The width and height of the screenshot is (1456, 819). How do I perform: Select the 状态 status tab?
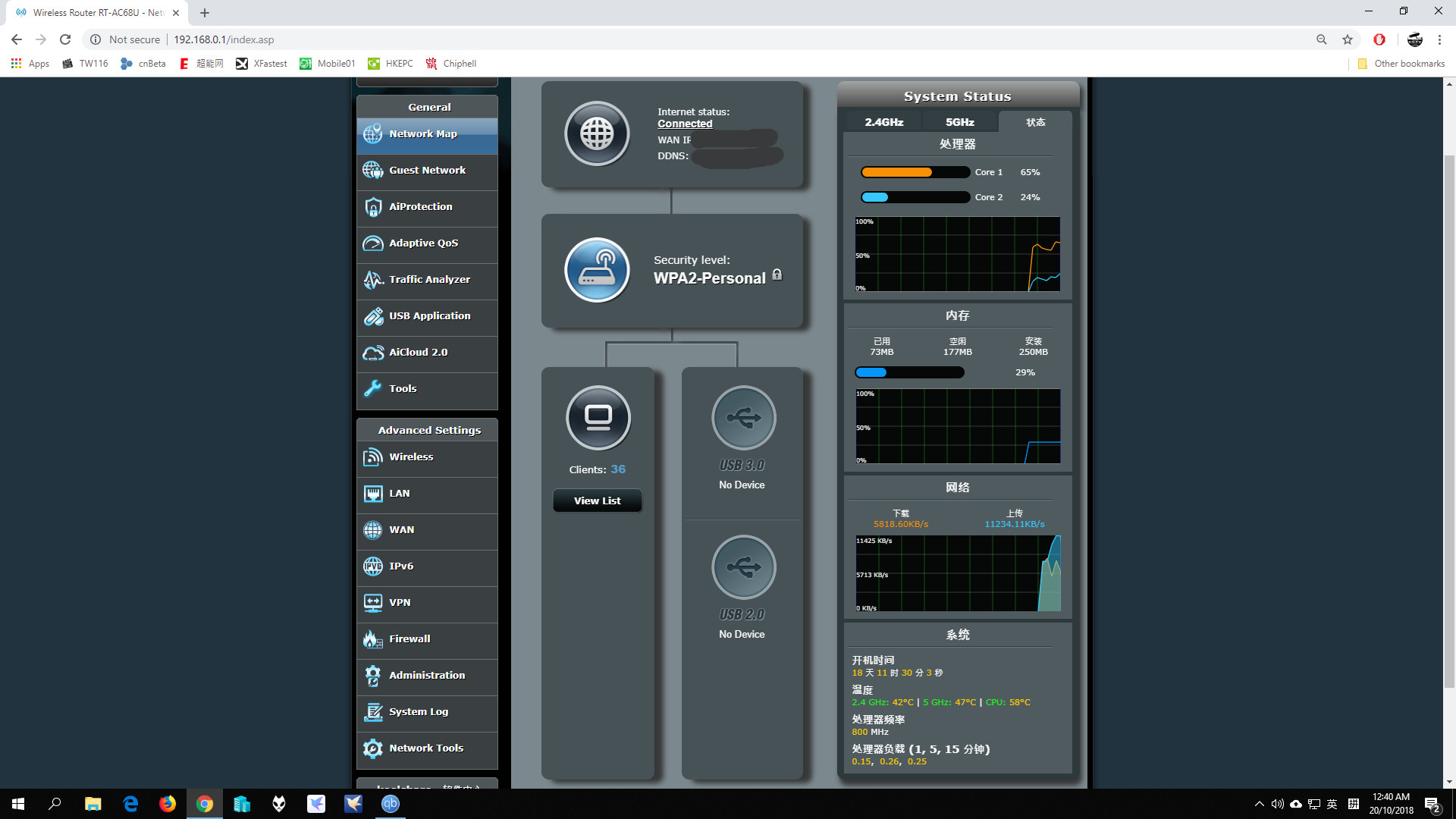pyautogui.click(x=1035, y=122)
